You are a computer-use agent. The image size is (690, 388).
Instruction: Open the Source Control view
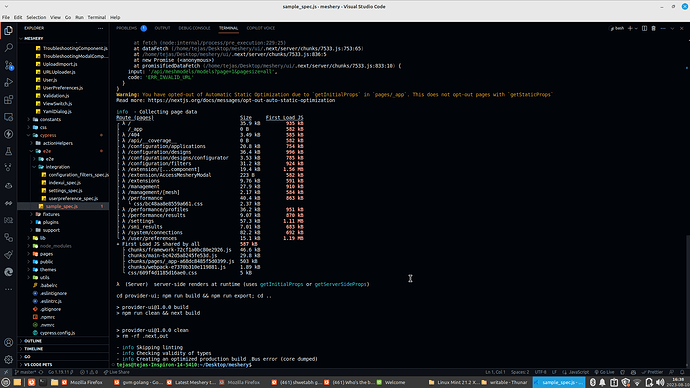pyautogui.click(x=8, y=65)
